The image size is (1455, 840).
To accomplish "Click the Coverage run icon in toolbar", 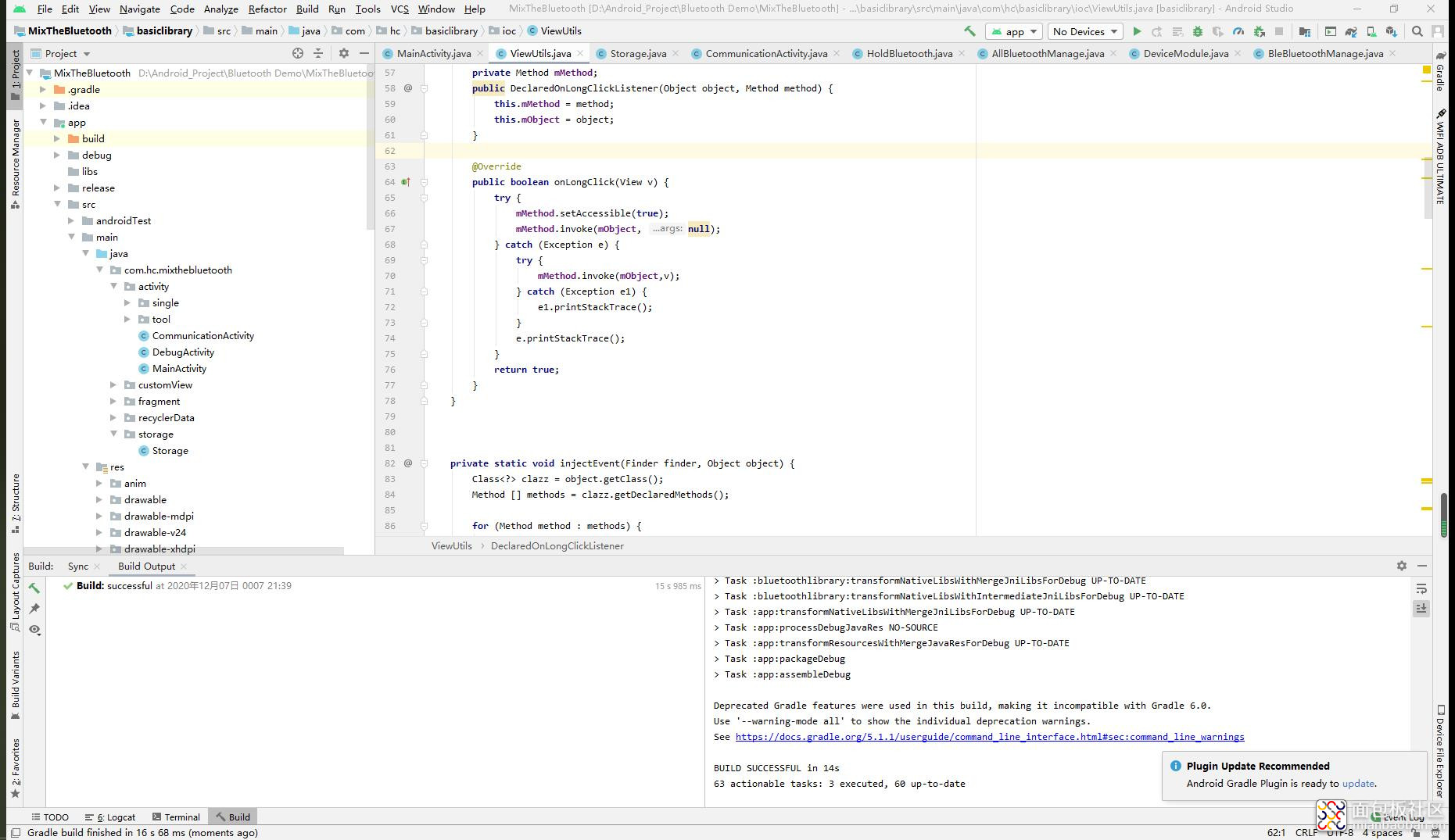I will pyautogui.click(x=1218, y=31).
